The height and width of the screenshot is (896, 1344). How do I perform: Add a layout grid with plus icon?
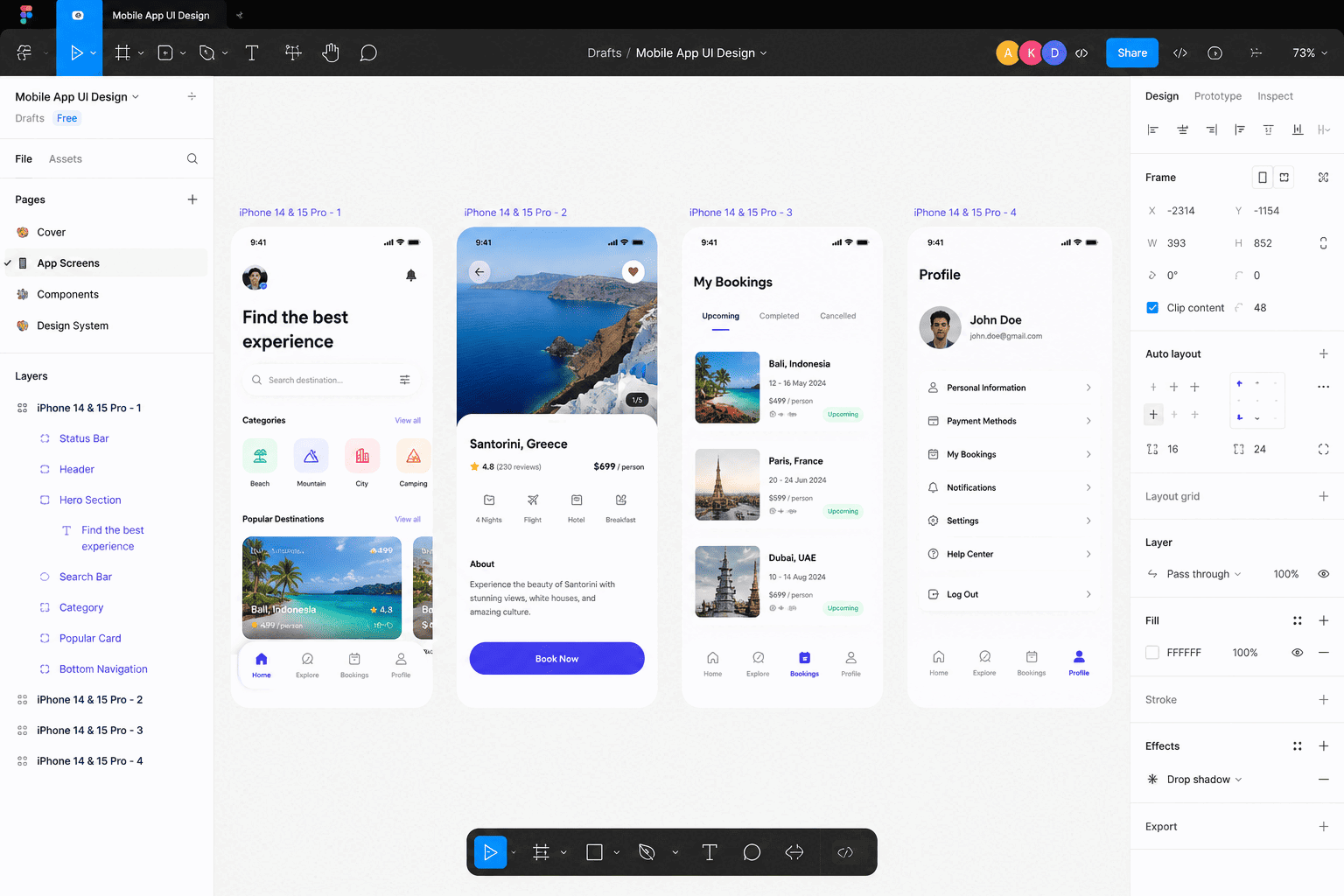pos(1323,496)
